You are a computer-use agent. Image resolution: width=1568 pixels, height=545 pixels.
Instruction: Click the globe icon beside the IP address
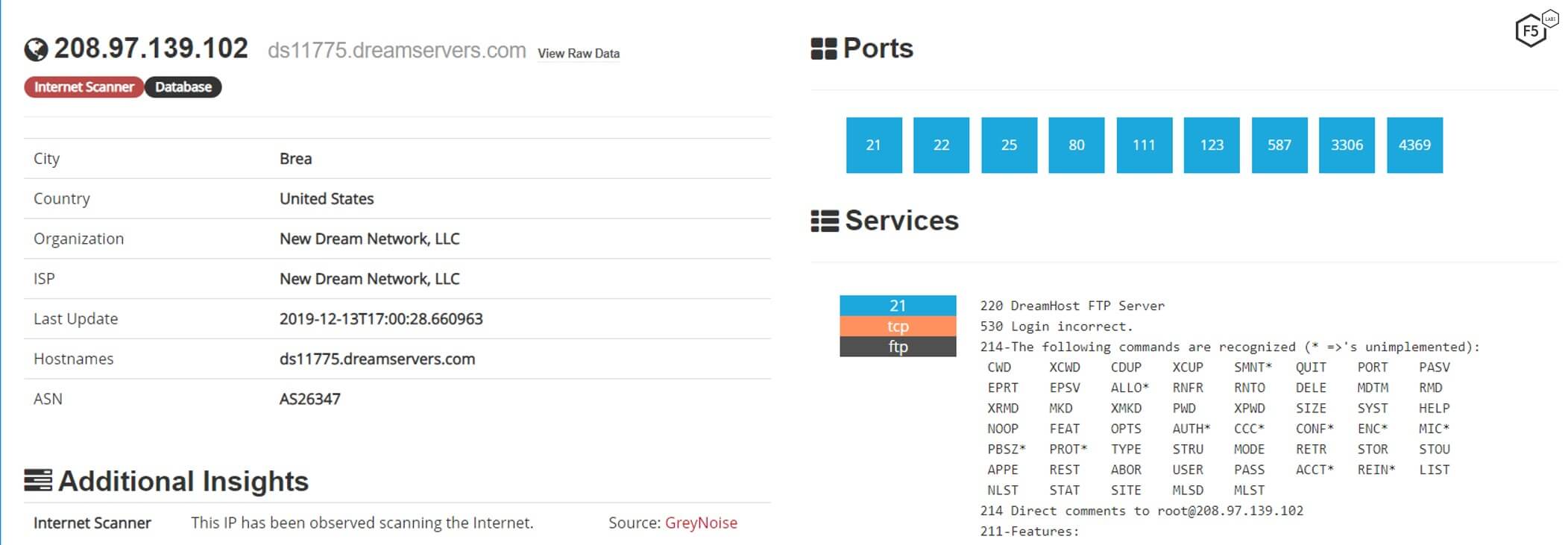tap(36, 49)
